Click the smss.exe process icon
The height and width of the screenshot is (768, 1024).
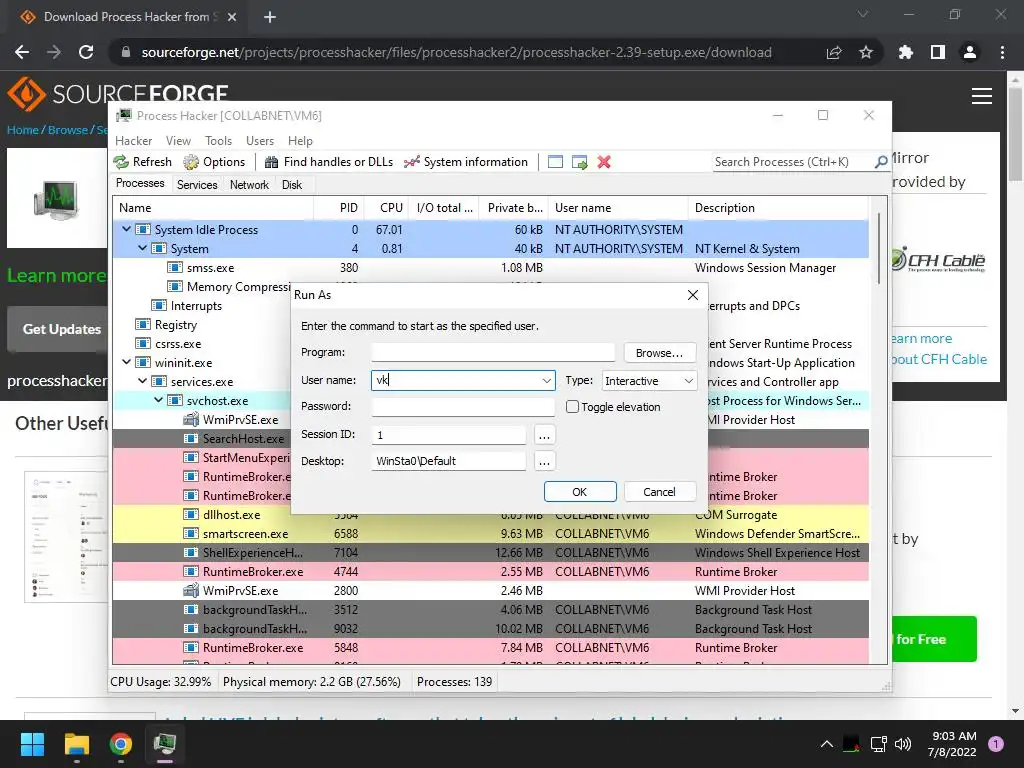coord(174,268)
